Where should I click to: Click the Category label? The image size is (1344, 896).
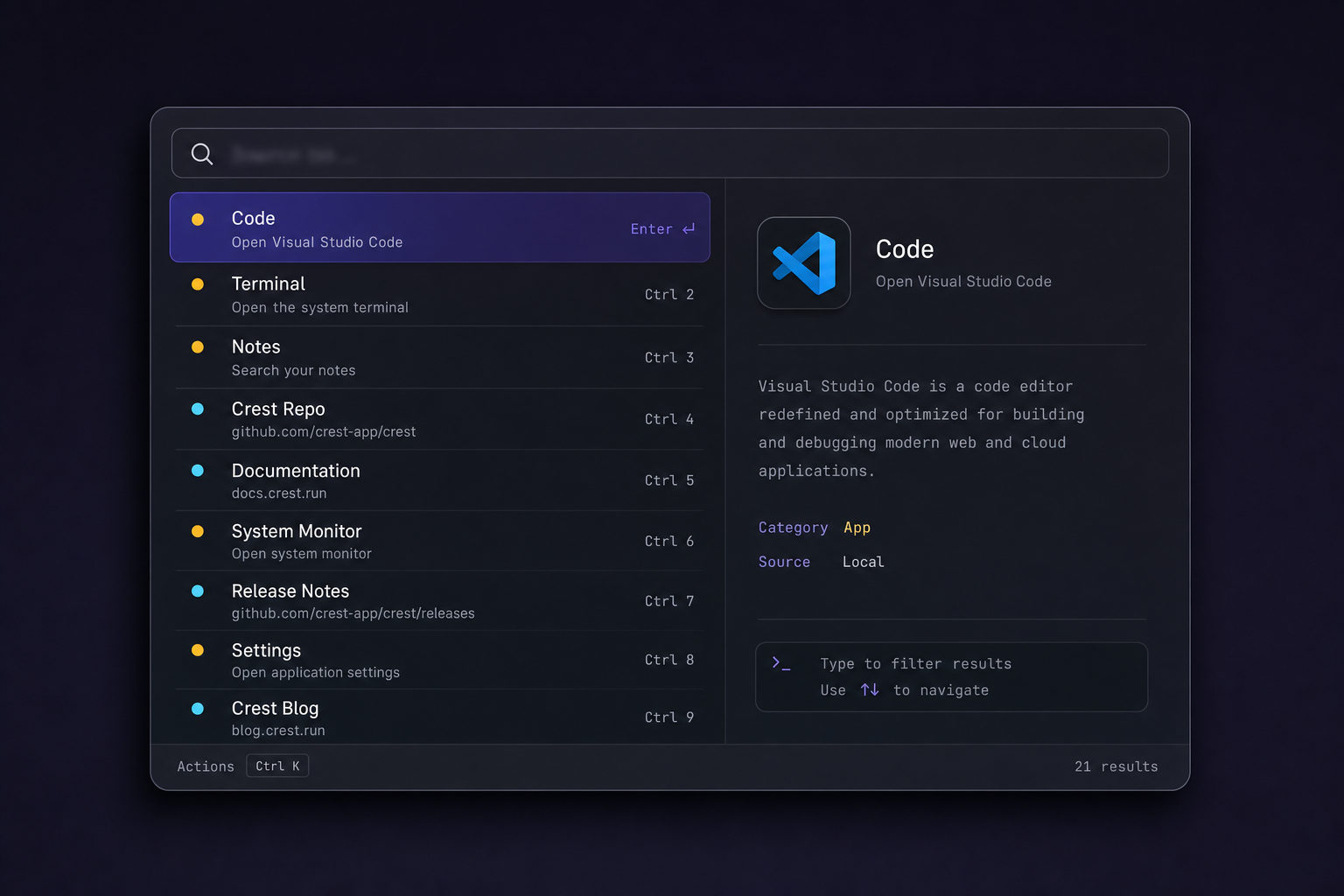click(793, 528)
